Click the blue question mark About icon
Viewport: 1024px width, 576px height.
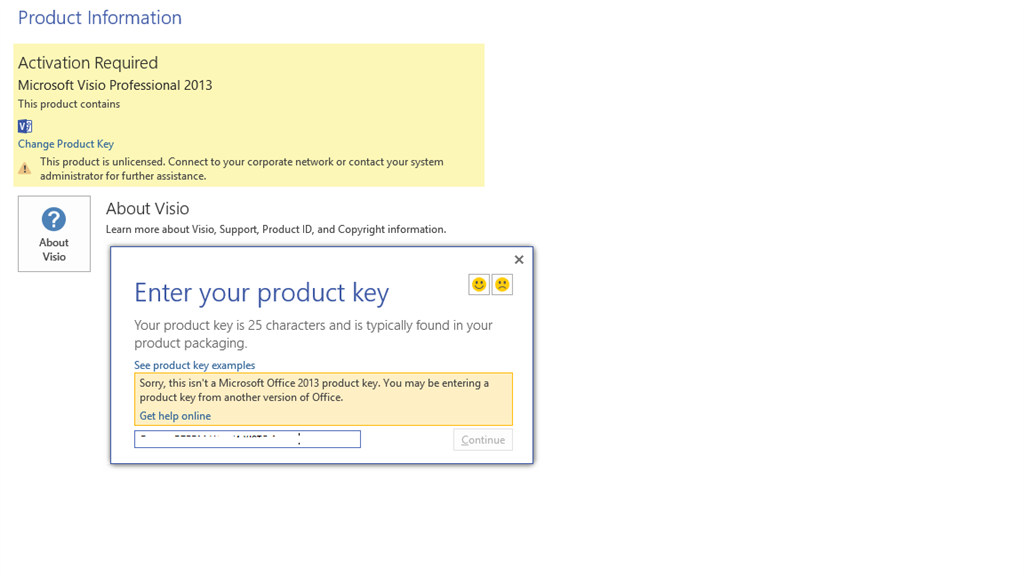[x=54, y=219]
